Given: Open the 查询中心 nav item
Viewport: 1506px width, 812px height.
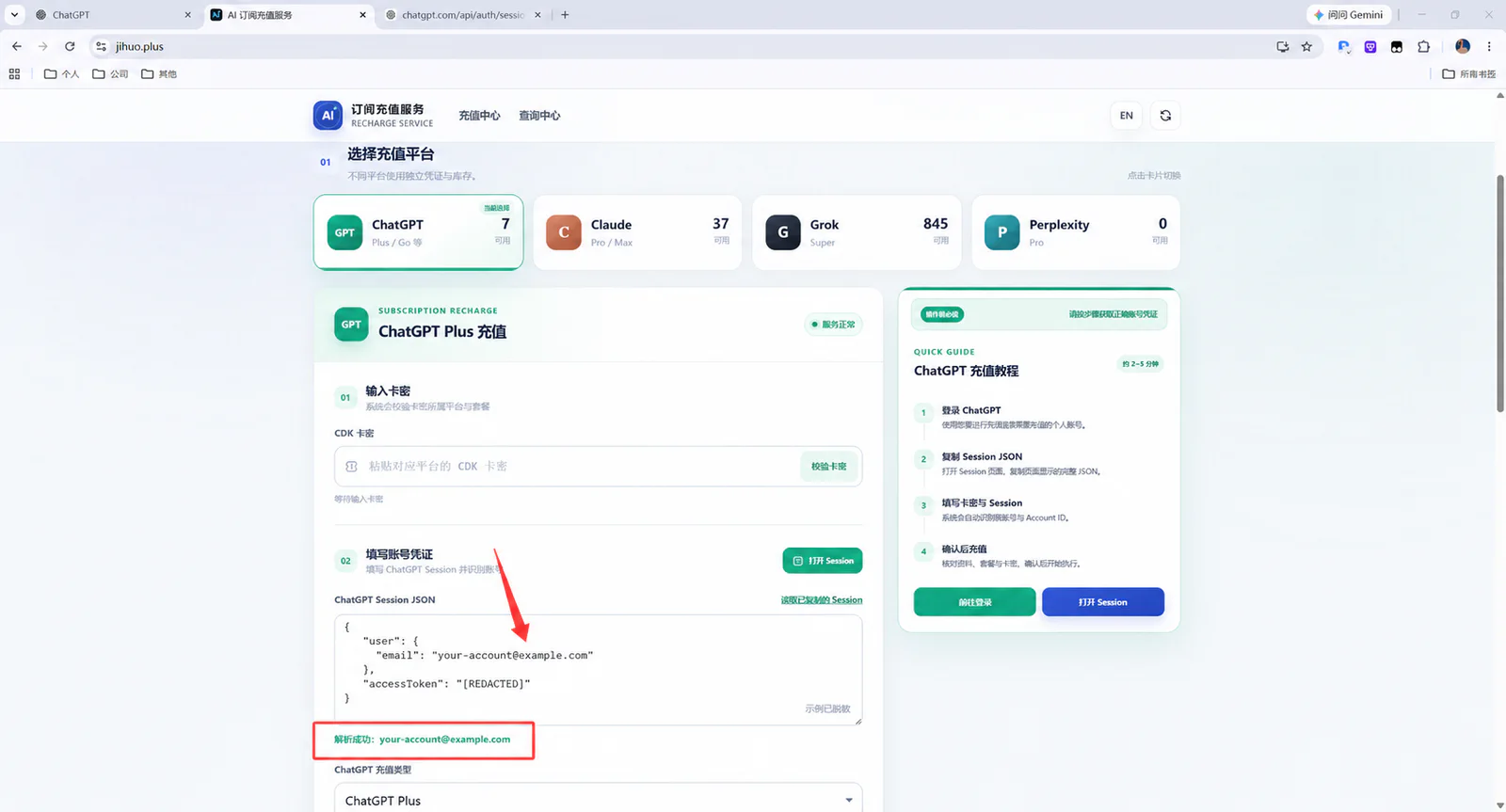Looking at the screenshot, I should coord(539,116).
